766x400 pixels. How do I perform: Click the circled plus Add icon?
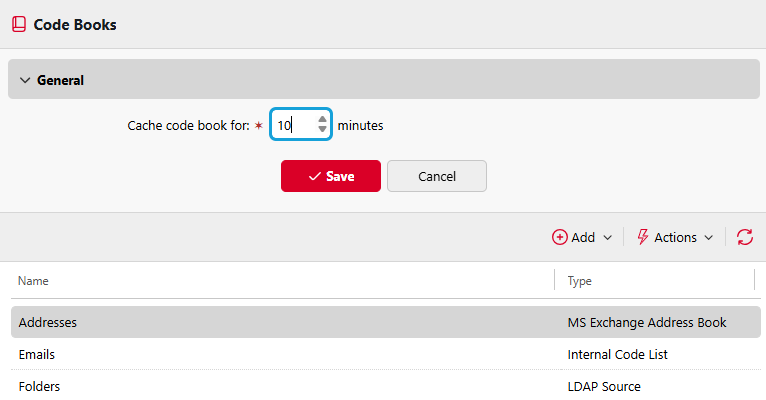(559, 237)
